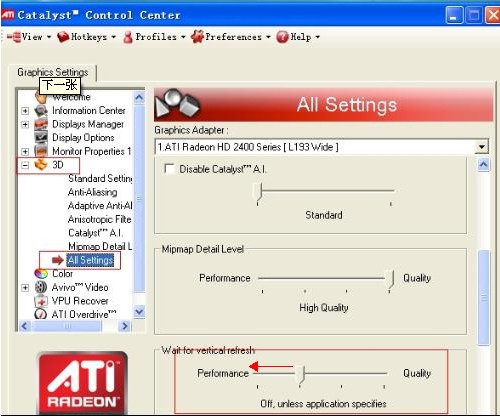Select Anisotropic Filtering tree item
Screen dimensions: 500x418
(x=99, y=219)
